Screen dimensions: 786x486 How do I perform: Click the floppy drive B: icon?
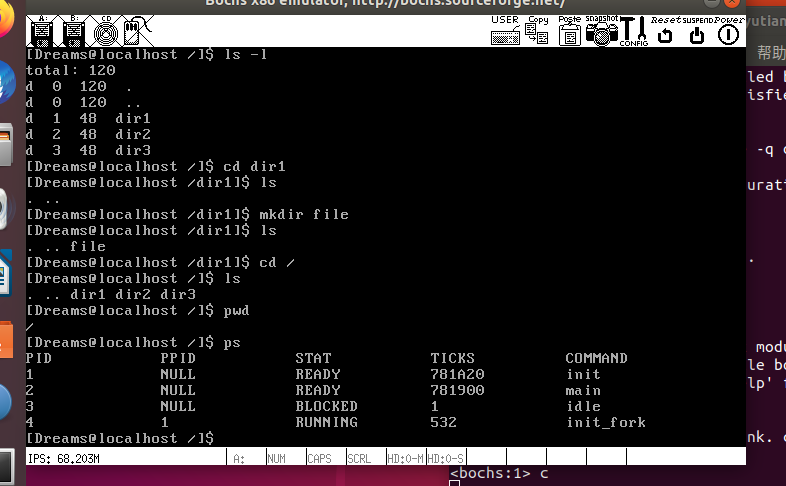point(73,31)
